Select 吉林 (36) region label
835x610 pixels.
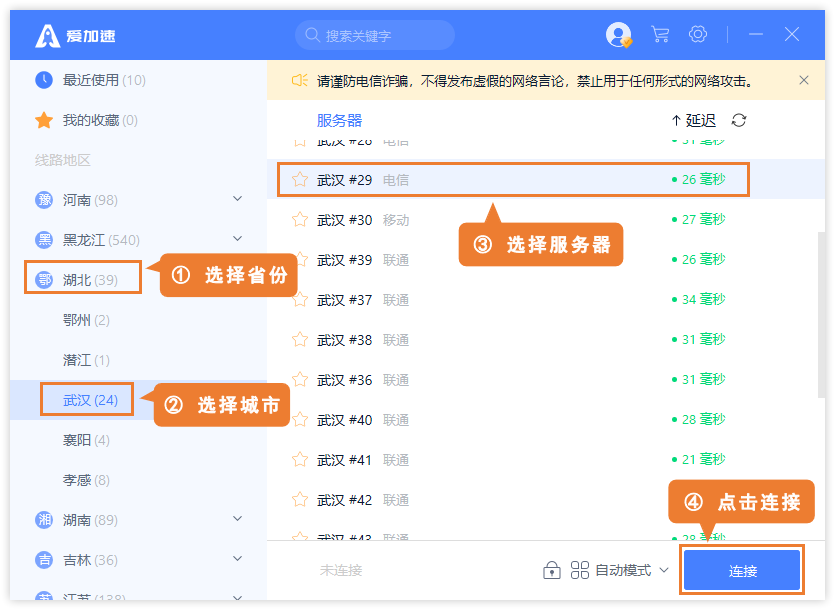[x=90, y=560]
